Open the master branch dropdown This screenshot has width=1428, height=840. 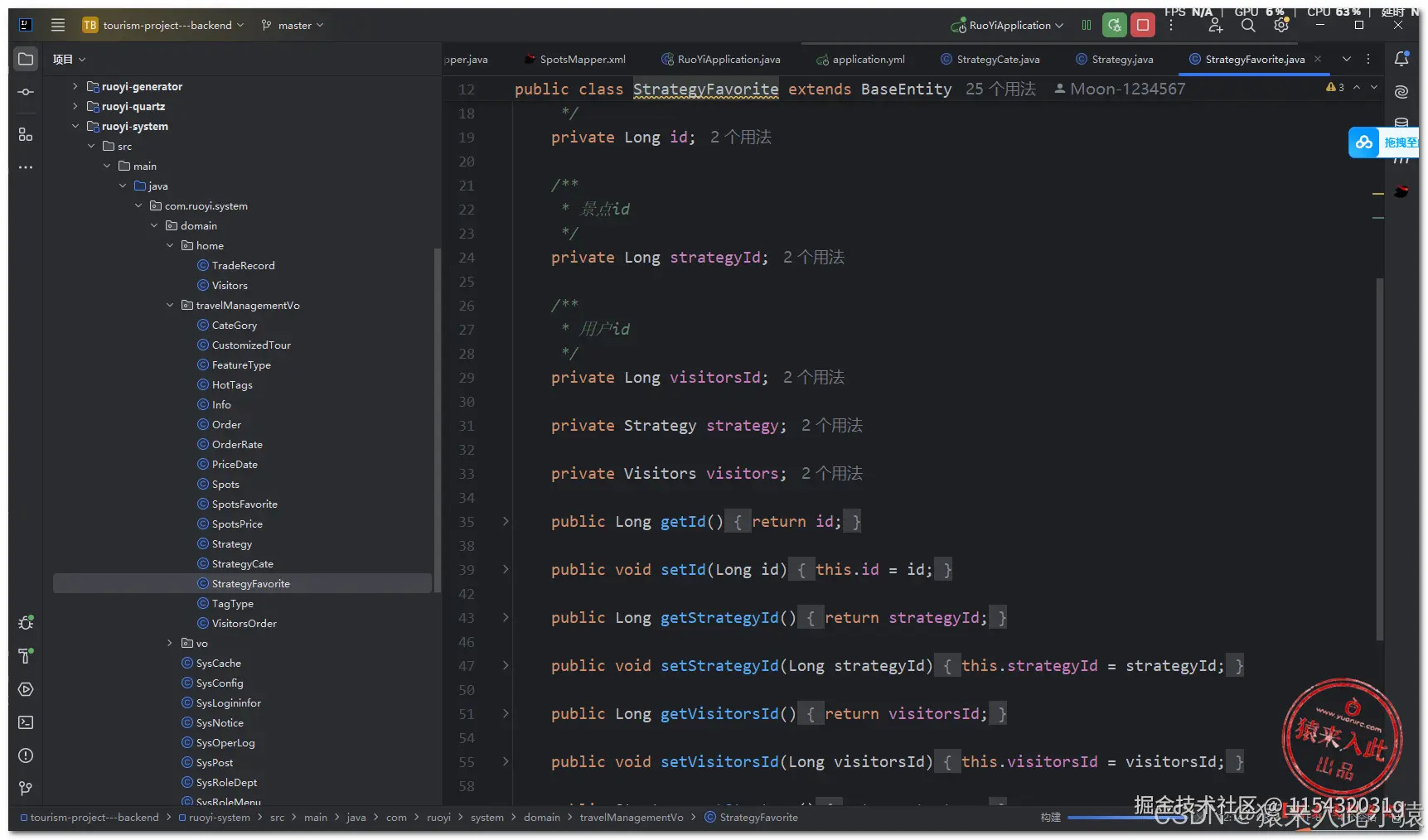[x=293, y=25]
